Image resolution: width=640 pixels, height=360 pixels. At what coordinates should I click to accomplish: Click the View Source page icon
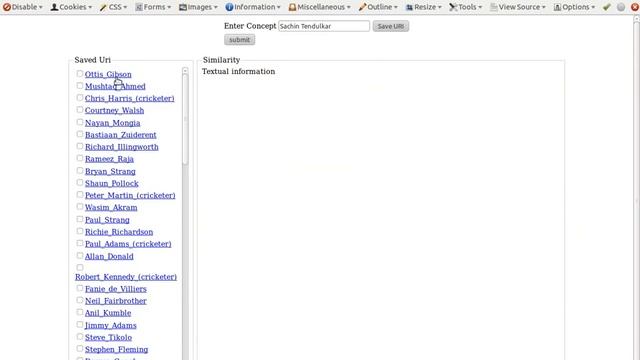pyautogui.click(x=493, y=7)
